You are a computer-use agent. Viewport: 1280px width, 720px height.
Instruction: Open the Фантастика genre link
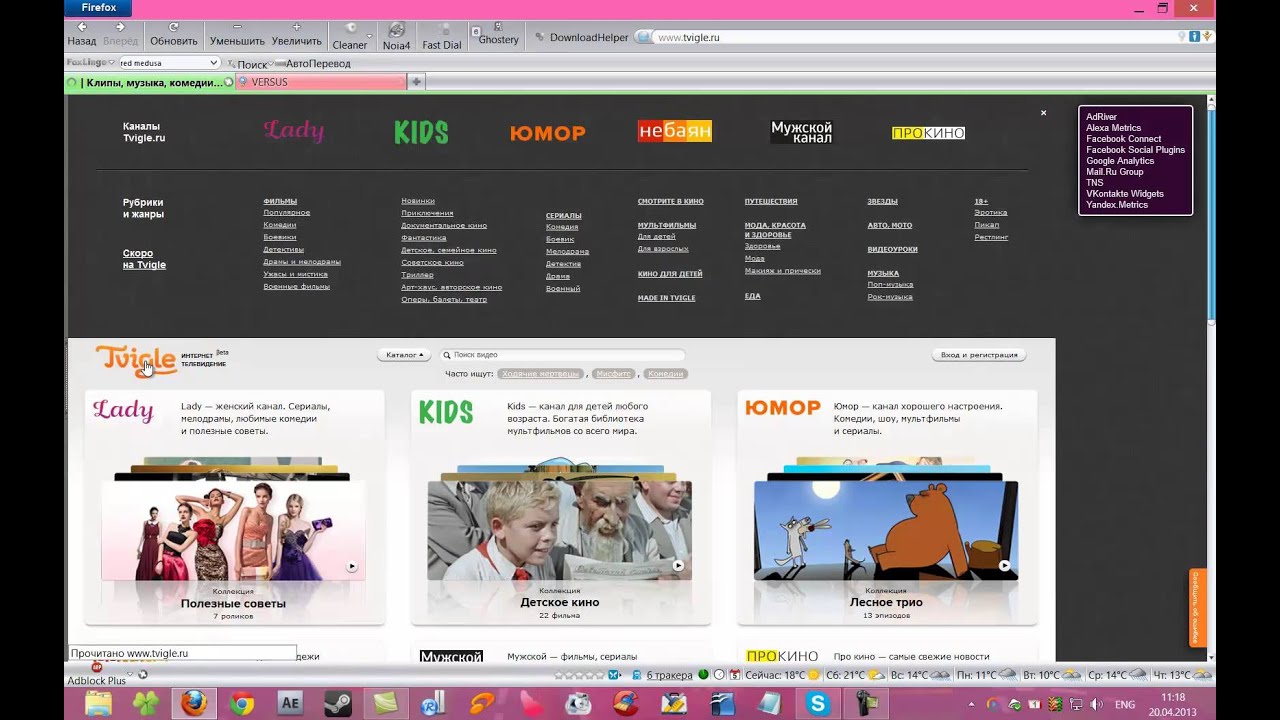point(424,238)
